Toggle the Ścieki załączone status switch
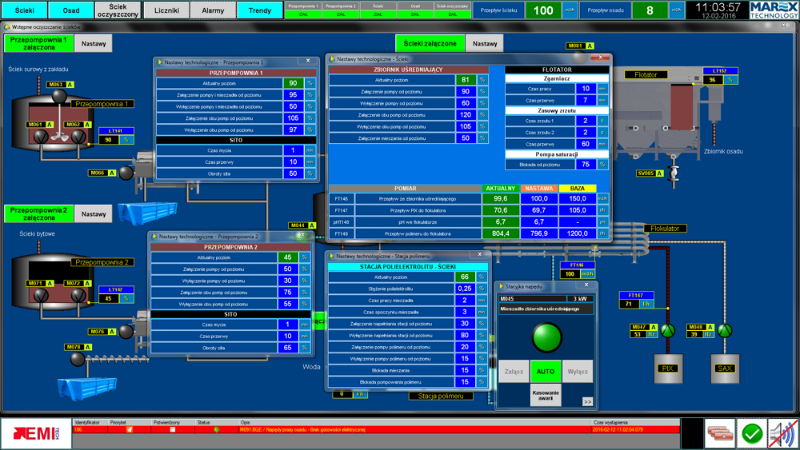Viewport: 800px width, 450px height. pos(431,44)
